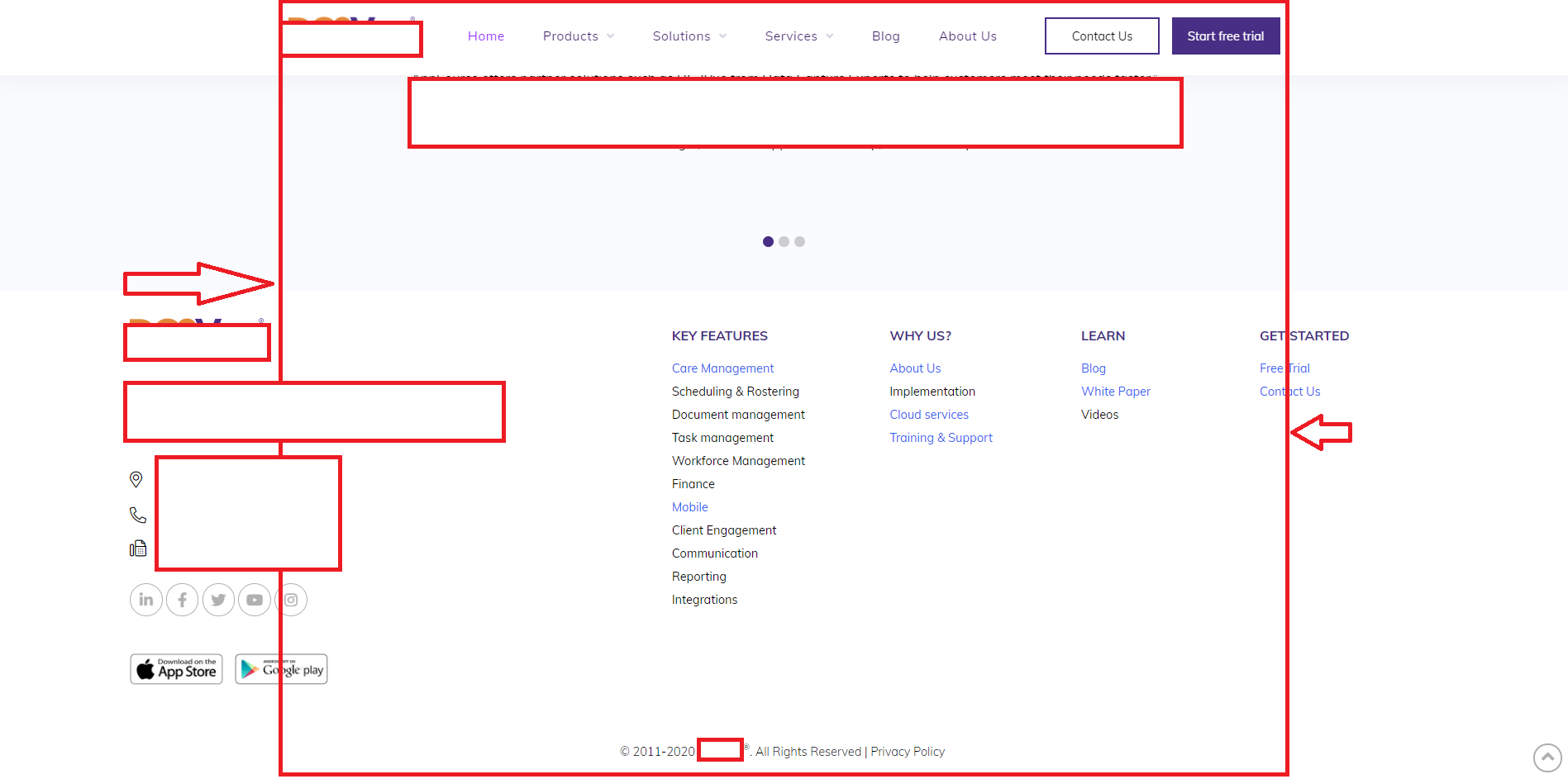Open the Videos link

(1099, 415)
